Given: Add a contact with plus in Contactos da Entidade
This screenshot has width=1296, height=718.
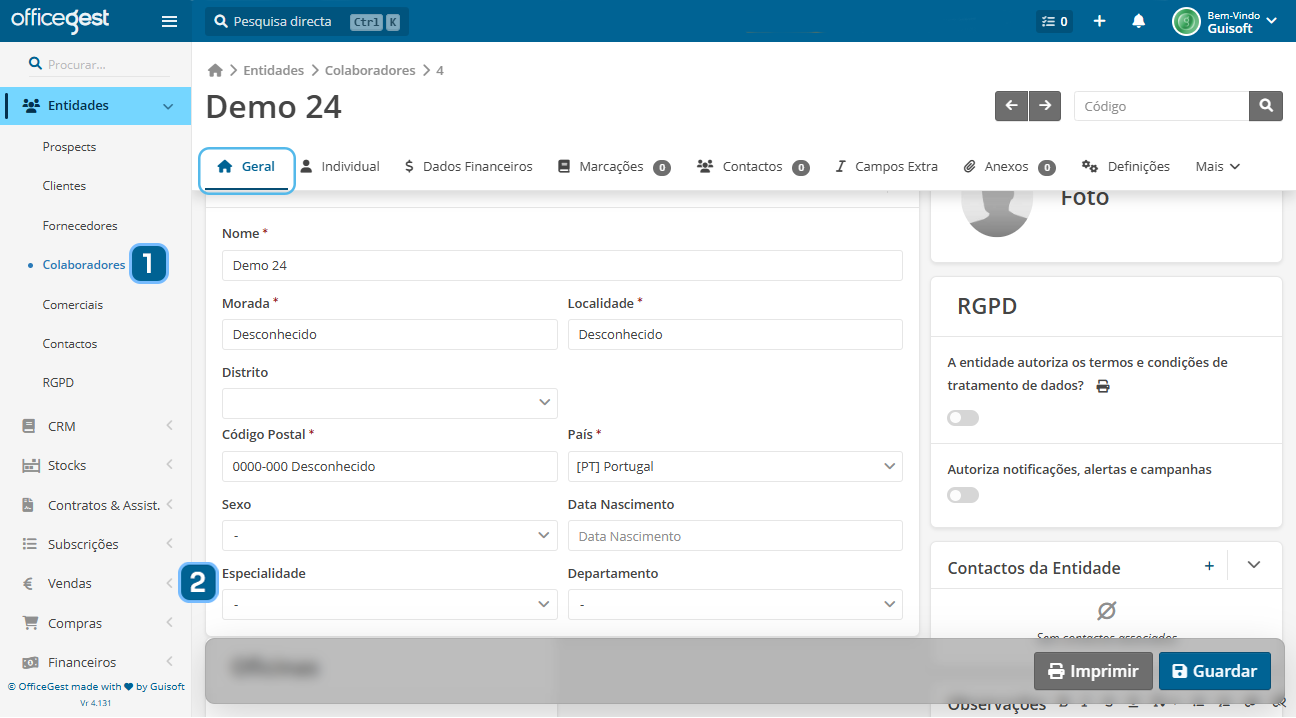Looking at the screenshot, I should pos(1209,566).
